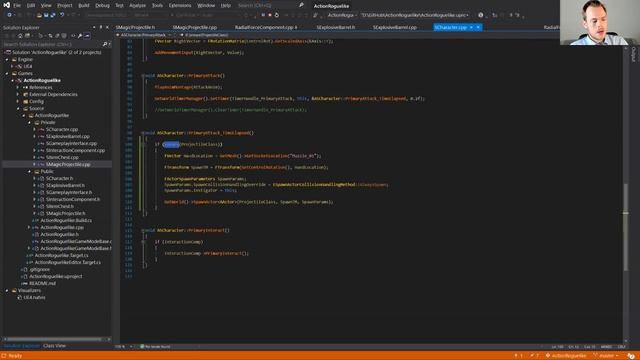Click the Save toolbar icon
This screenshot has width=640, height=360.
[46, 15]
